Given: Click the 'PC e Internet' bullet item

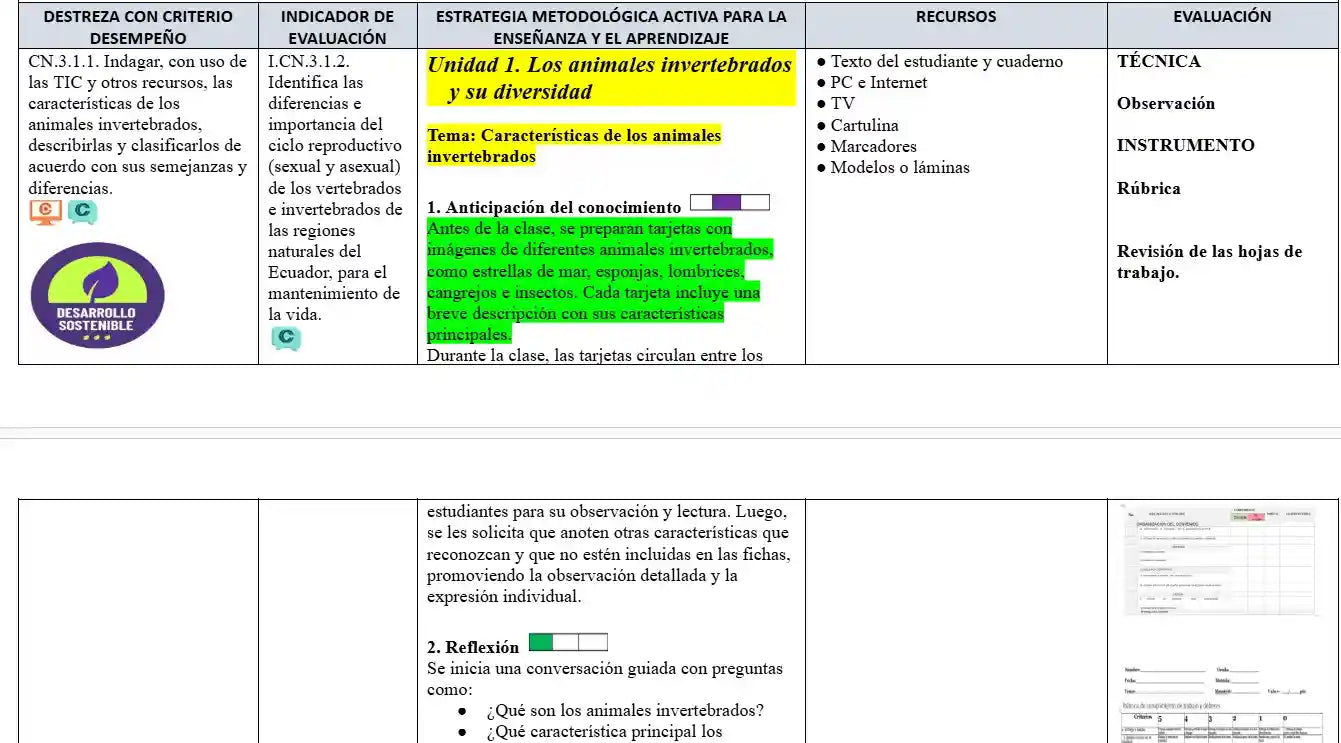Looking at the screenshot, I should click(x=878, y=83).
